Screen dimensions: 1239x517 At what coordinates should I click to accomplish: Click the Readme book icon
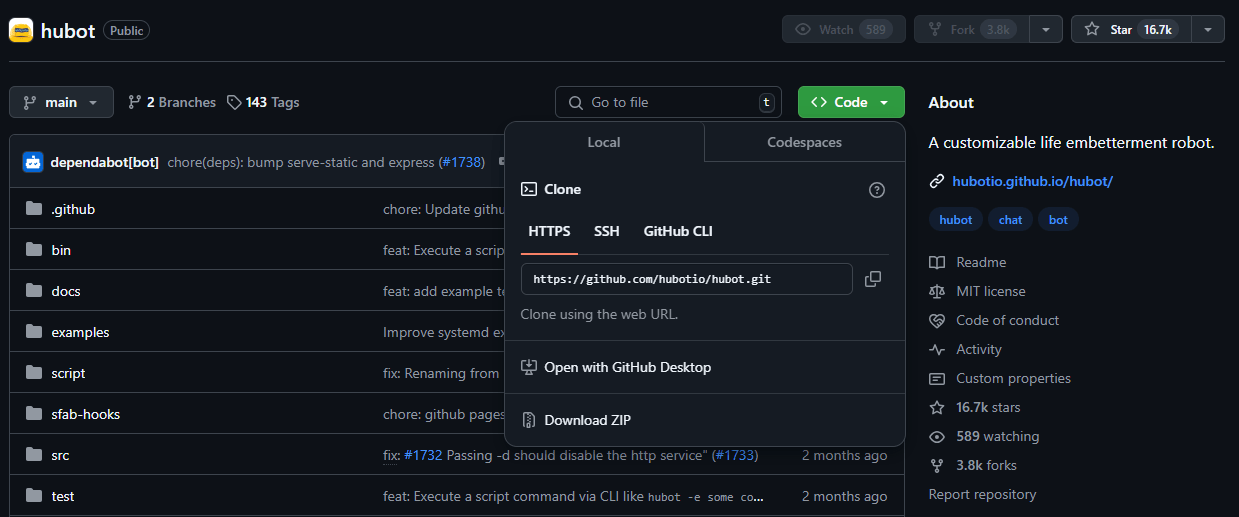[x=937, y=263]
